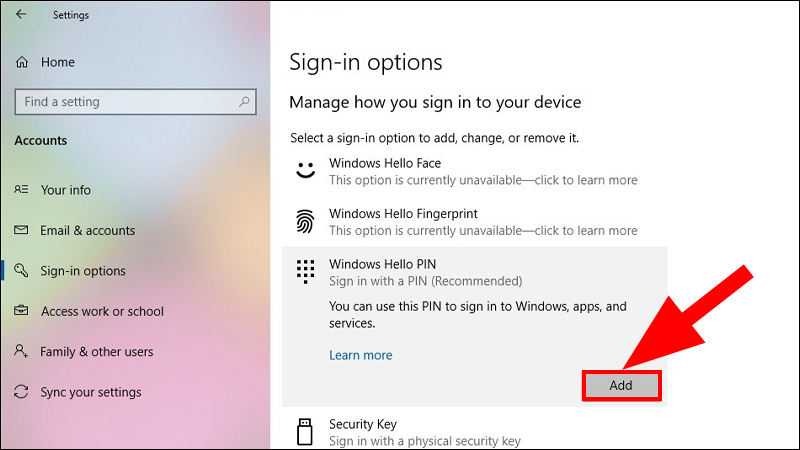Image resolution: width=800 pixels, height=450 pixels.
Task: Click the Family & other users icon
Action: click(21, 352)
